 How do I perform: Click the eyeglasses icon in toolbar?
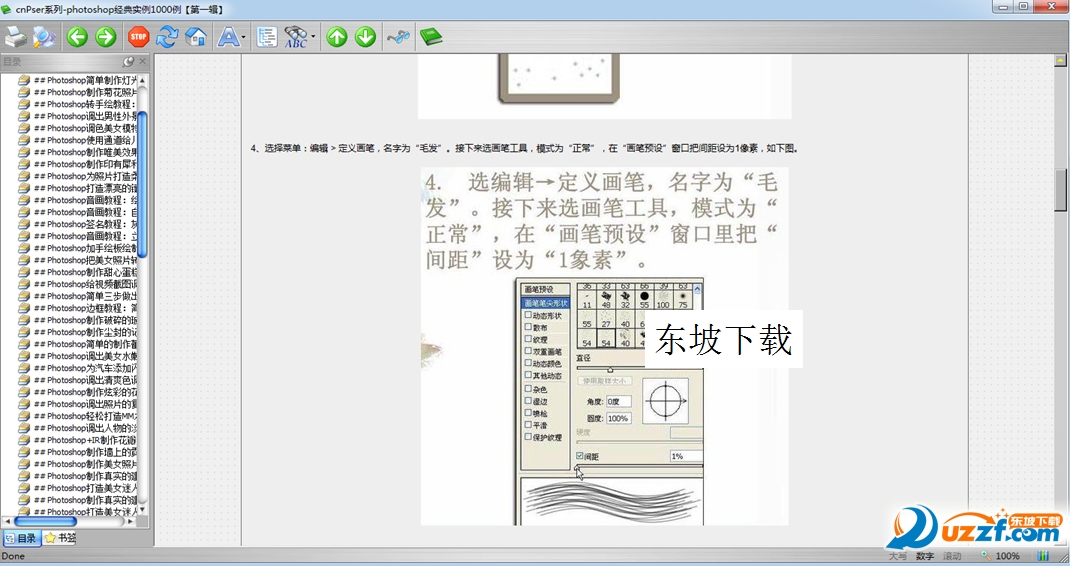(x=399, y=37)
